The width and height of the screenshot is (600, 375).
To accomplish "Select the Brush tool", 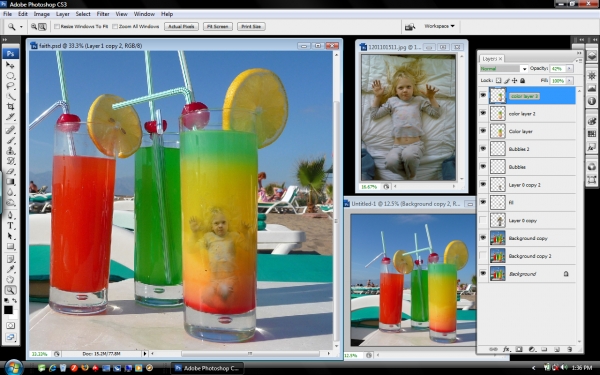I will pos(10,140).
